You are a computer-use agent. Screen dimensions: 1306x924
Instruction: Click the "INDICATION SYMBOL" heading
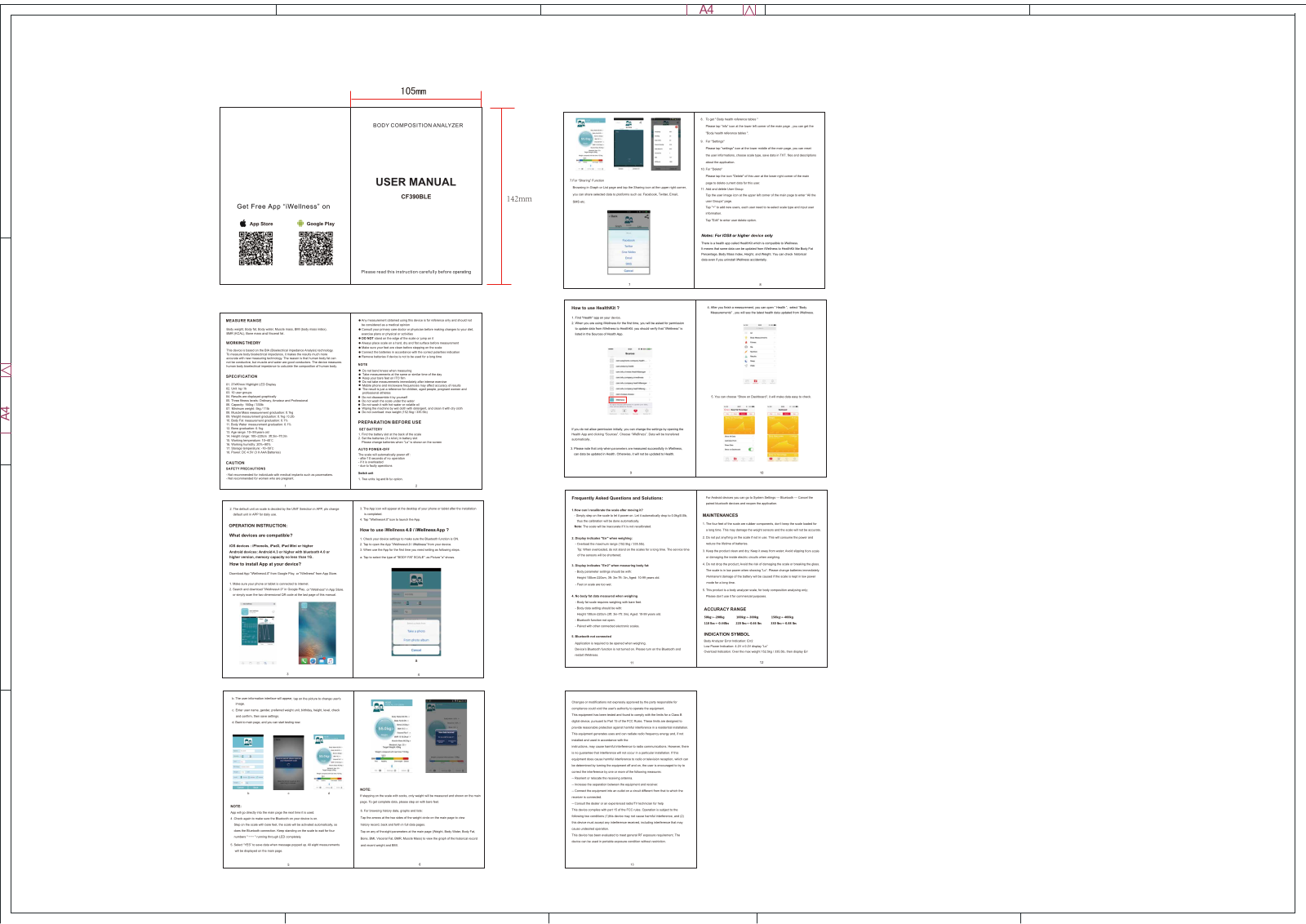click(x=726, y=634)
